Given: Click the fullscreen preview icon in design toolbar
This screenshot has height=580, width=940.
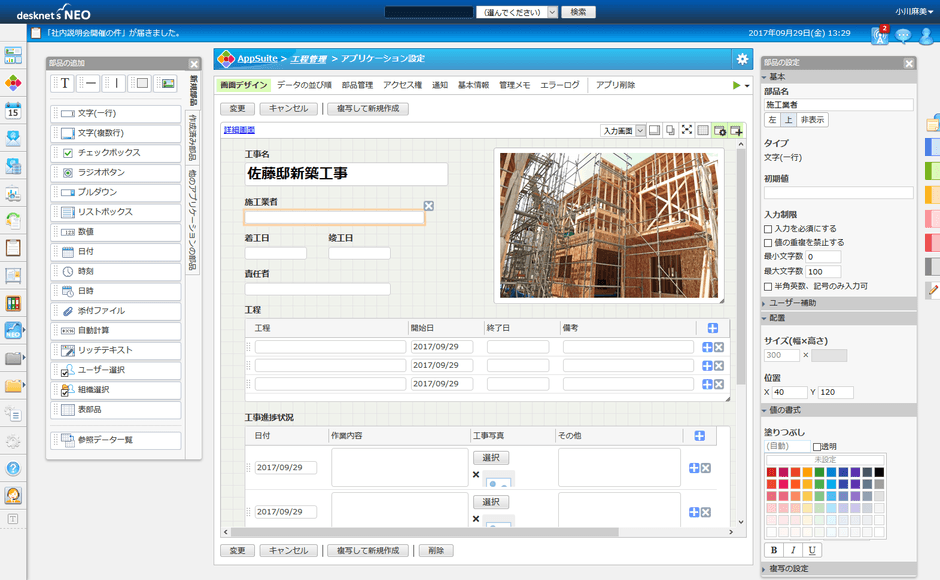Looking at the screenshot, I should pos(686,131).
